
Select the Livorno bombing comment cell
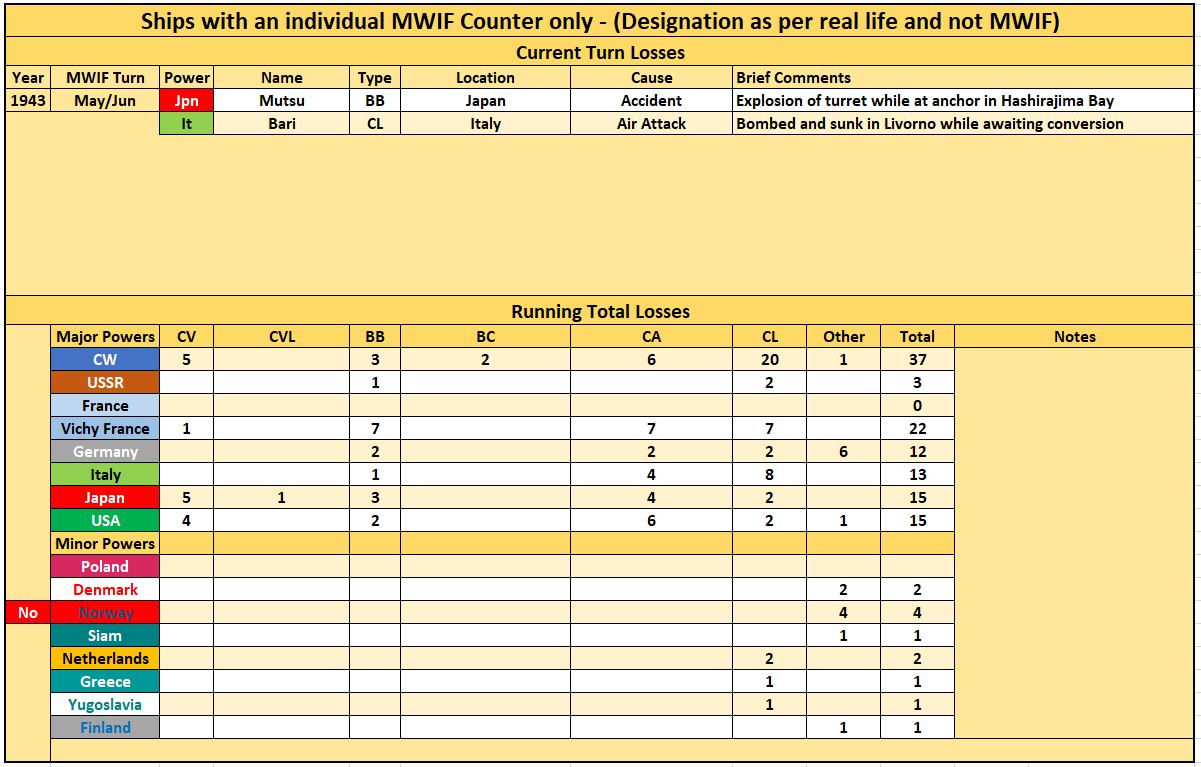point(963,124)
